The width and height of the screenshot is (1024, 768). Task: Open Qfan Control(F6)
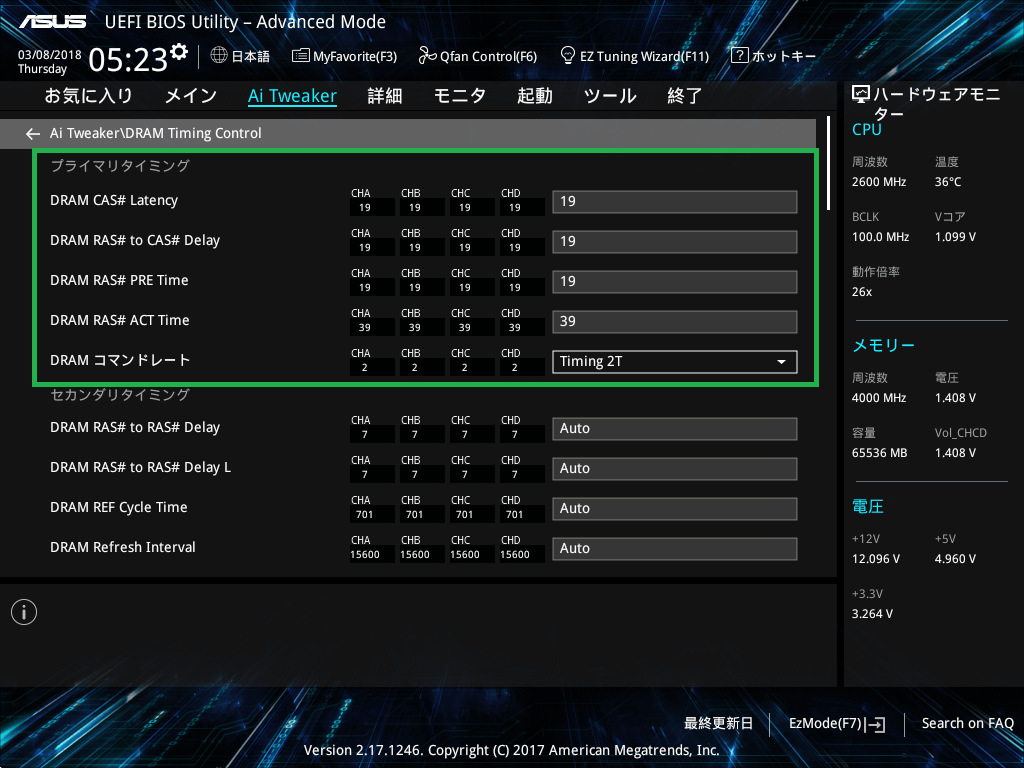pyautogui.click(x=477, y=56)
